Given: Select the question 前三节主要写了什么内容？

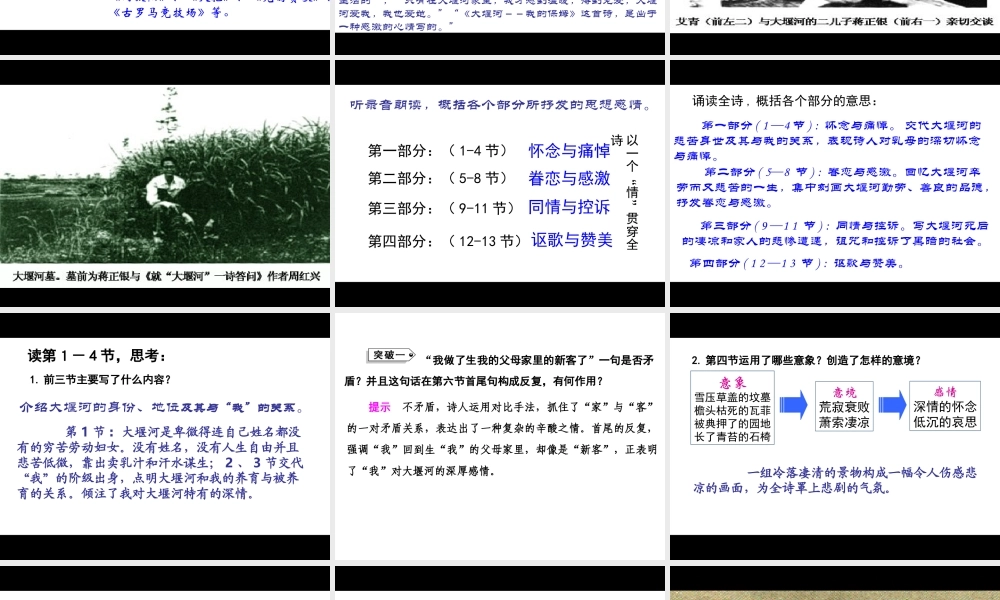Looking at the screenshot, I should (100, 379).
